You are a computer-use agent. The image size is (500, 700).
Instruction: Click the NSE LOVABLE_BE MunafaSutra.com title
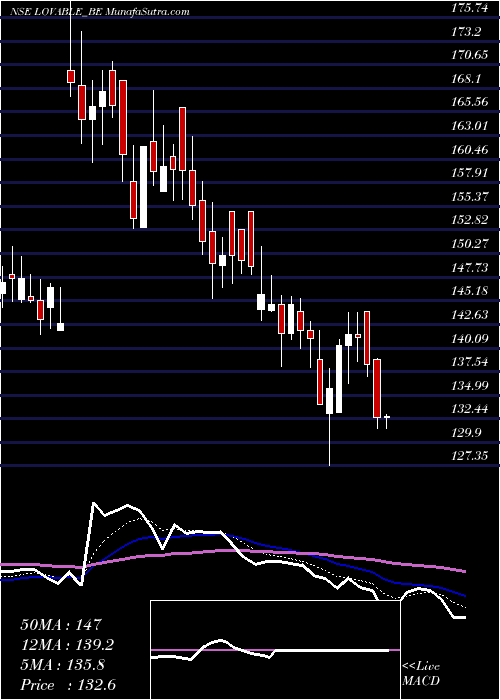click(x=101, y=12)
